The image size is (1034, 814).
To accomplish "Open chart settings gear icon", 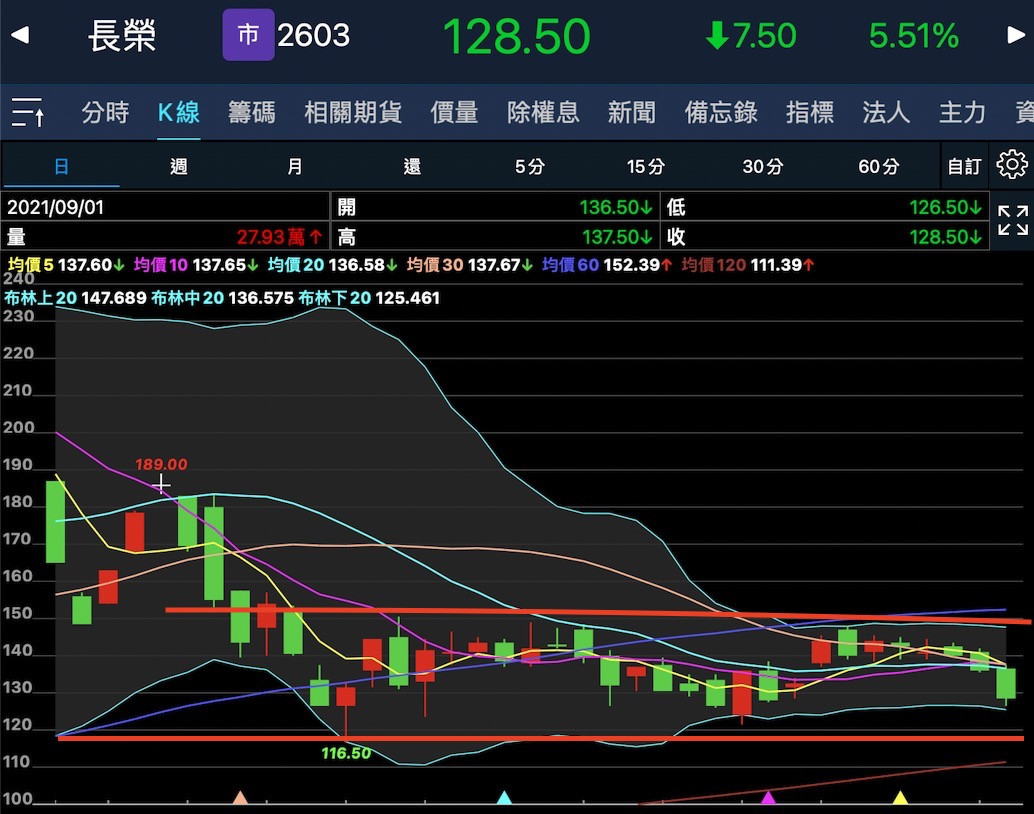I will point(1012,165).
